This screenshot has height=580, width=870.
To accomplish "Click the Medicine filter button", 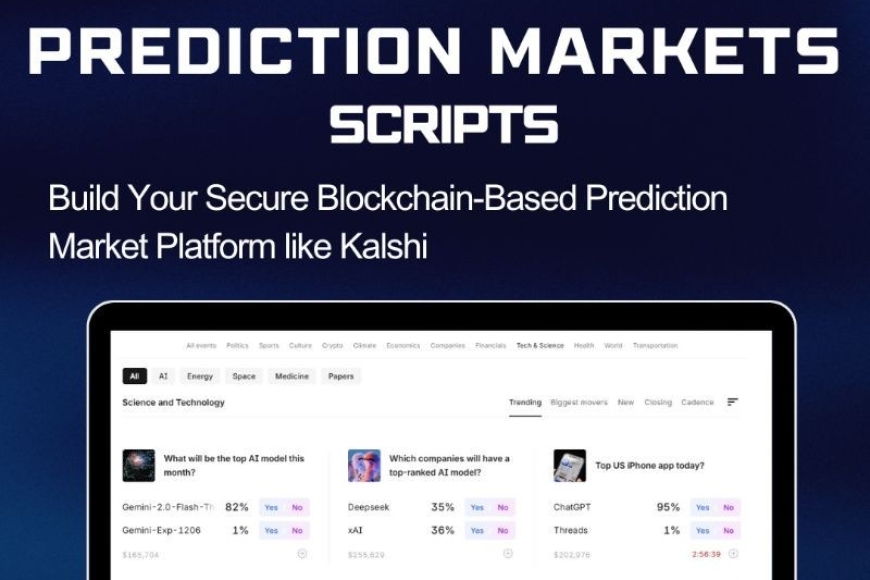I will (x=290, y=375).
